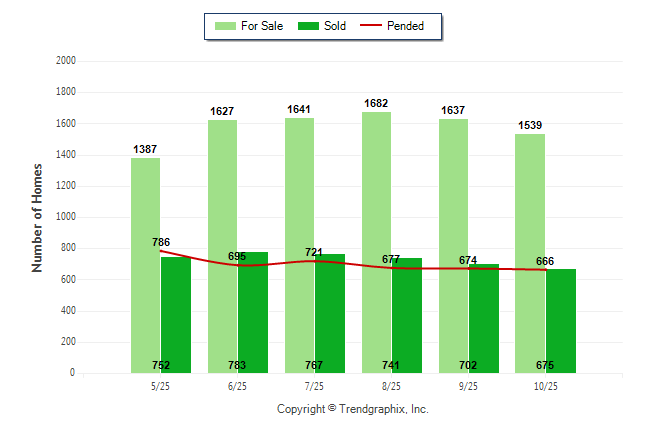Click the 675 Sold value label

pyautogui.click(x=546, y=365)
